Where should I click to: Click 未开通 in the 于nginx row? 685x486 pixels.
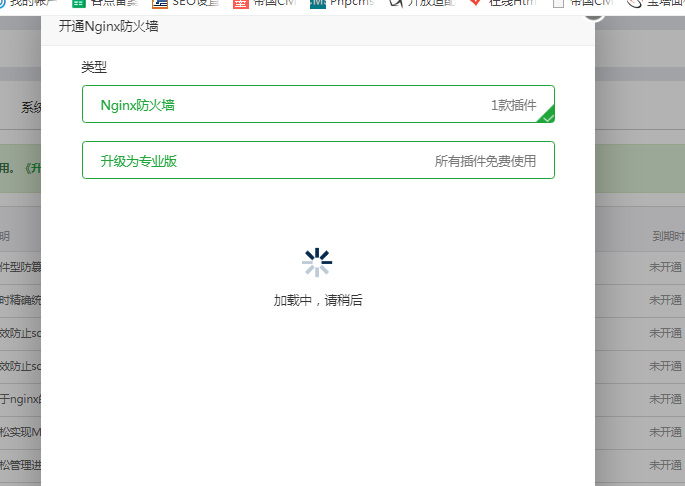(x=665, y=399)
